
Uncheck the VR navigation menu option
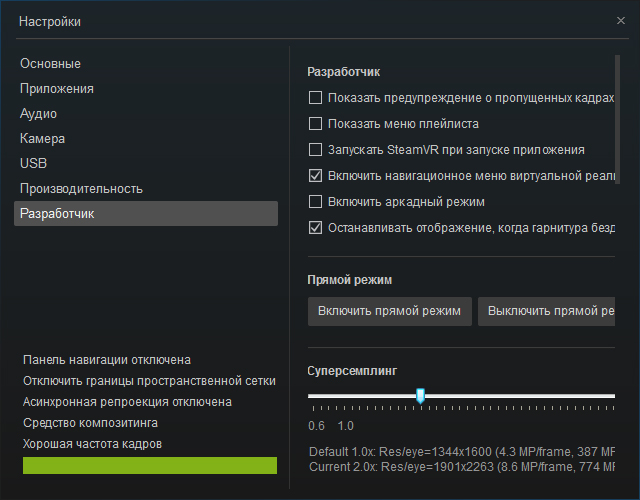[315, 176]
